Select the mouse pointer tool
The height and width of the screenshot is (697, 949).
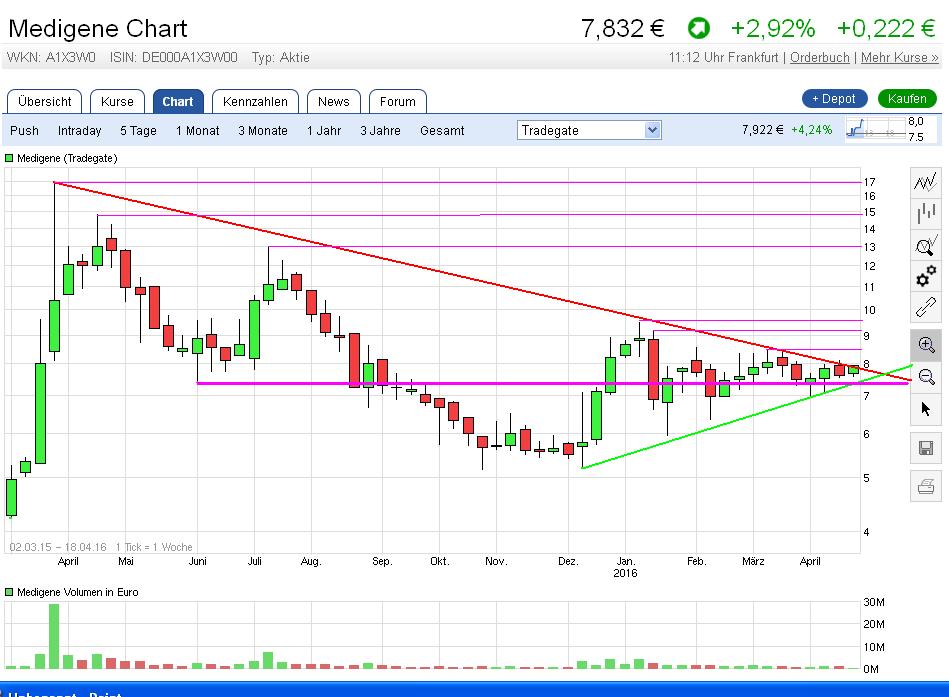pyautogui.click(x=926, y=409)
